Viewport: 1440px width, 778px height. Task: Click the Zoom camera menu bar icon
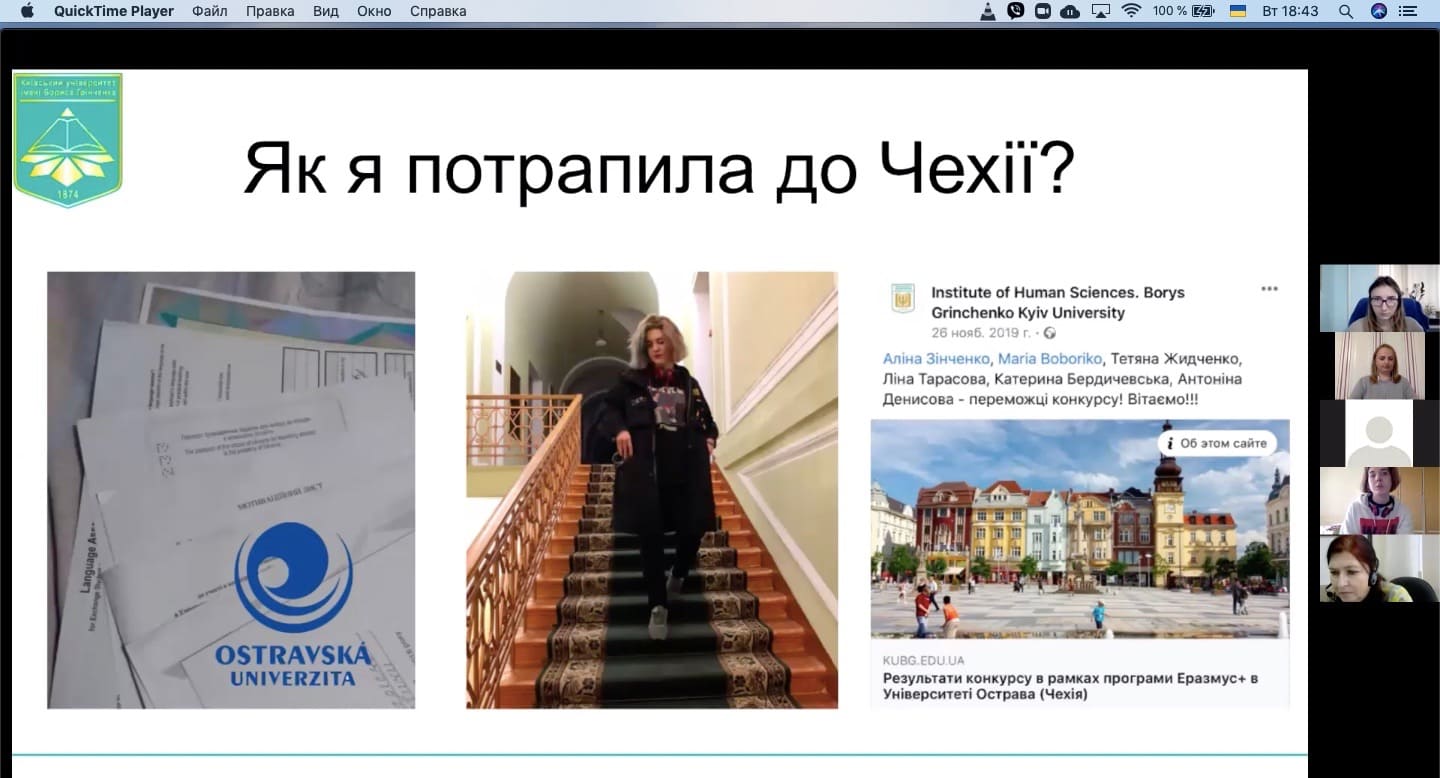click(1043, 11)
